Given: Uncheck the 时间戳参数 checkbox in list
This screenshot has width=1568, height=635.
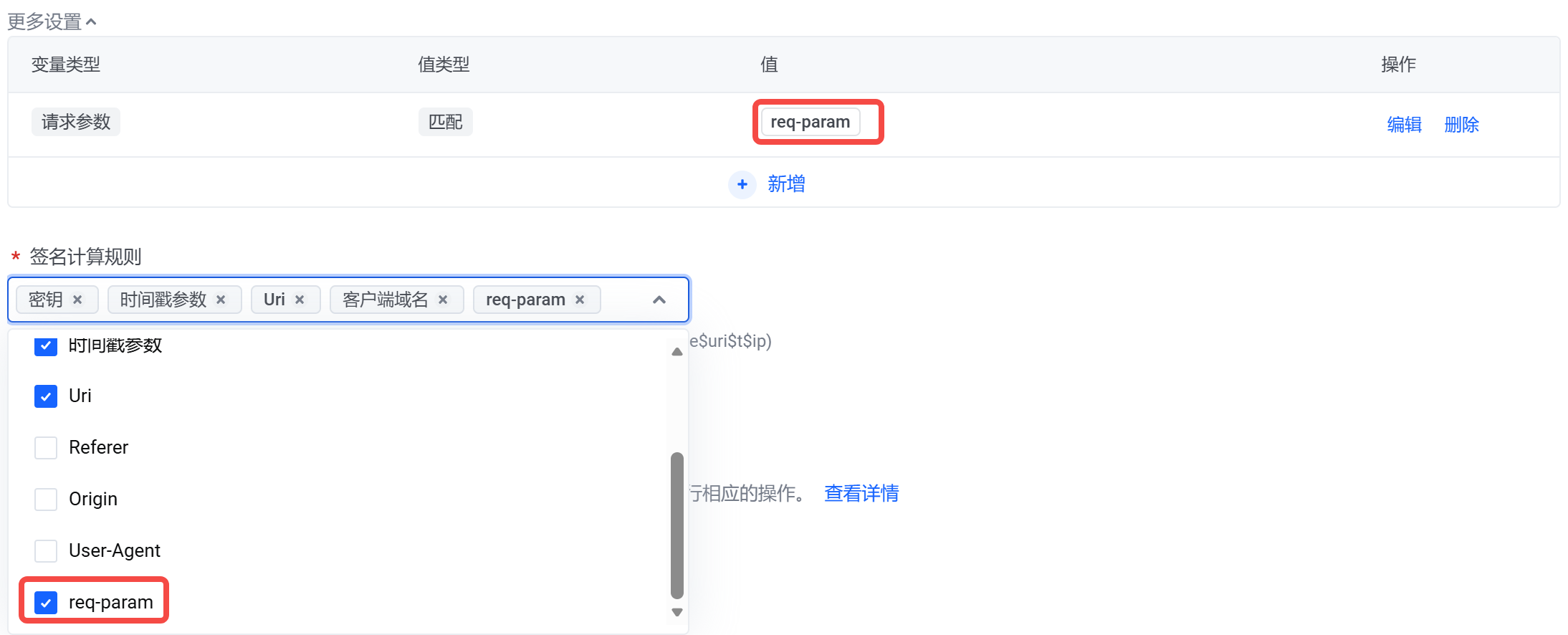Looking at the screenshot, I should pyautogui.click(x=46, y=347).
